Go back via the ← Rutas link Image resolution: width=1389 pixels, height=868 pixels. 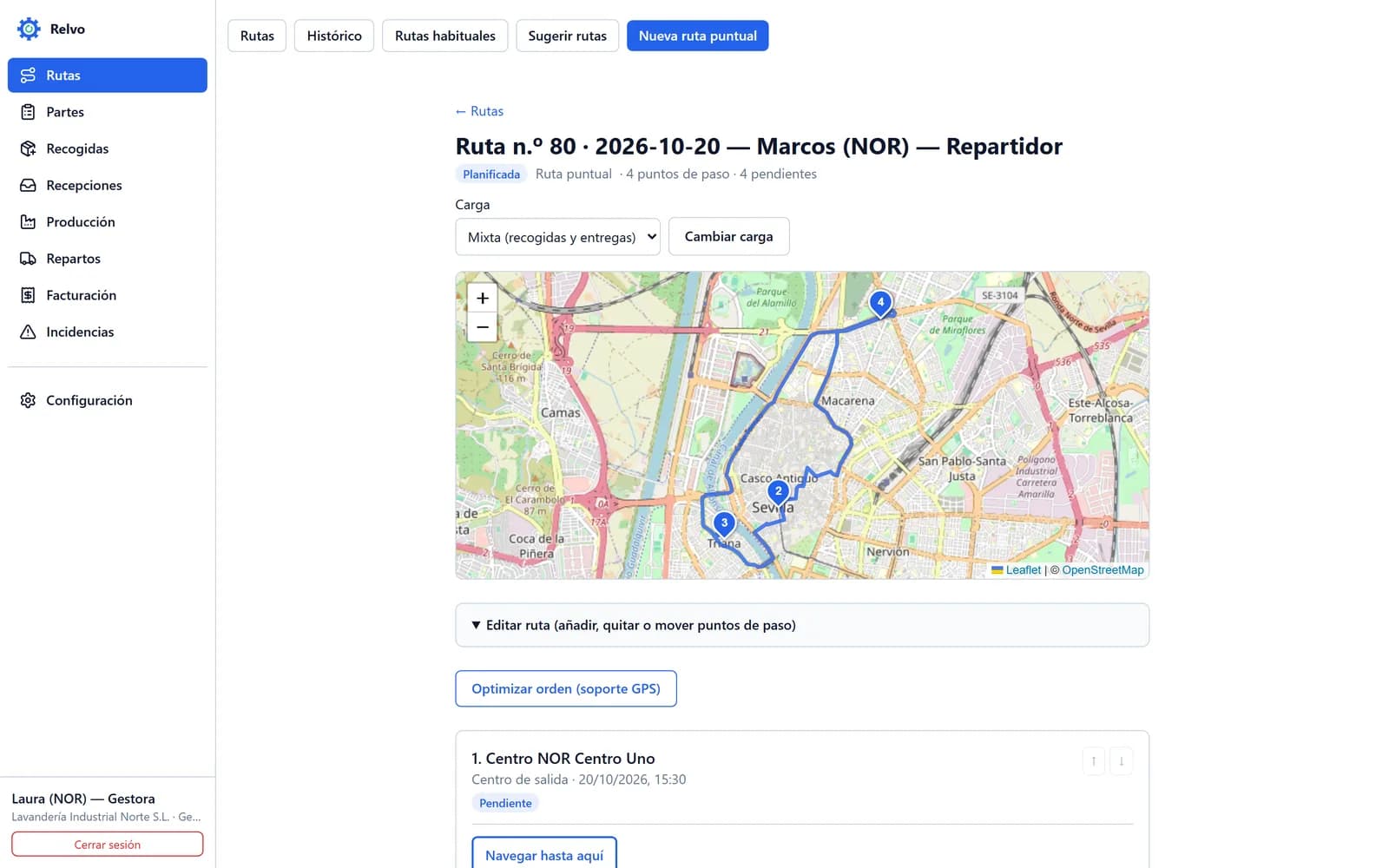tap(479, 111)
